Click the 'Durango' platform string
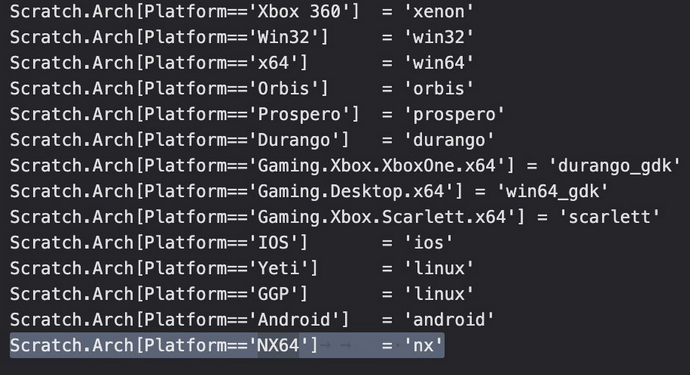Screen dimensions: 690x375 click(294, 140)
